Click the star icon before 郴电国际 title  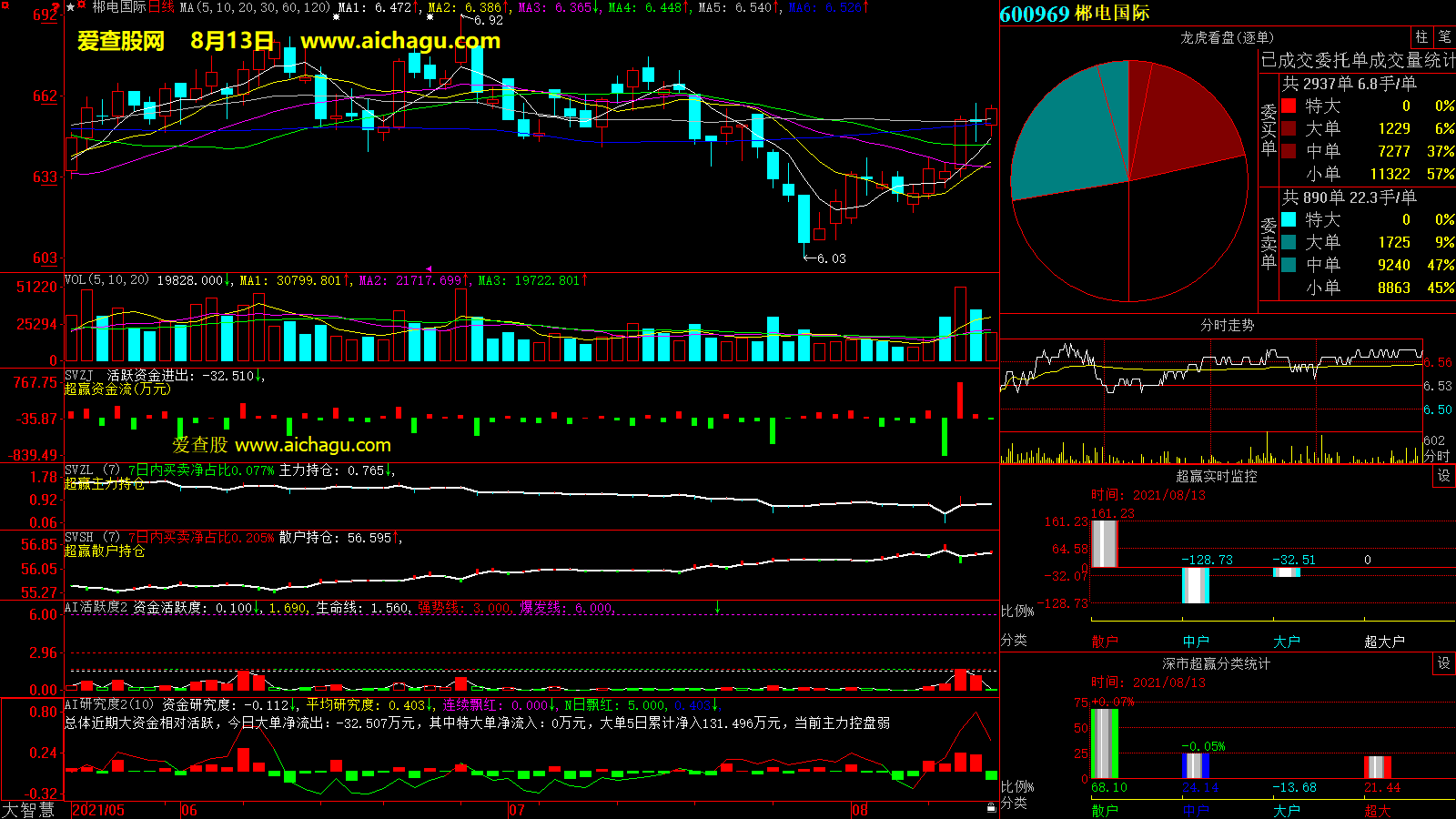tap(71, 7)
